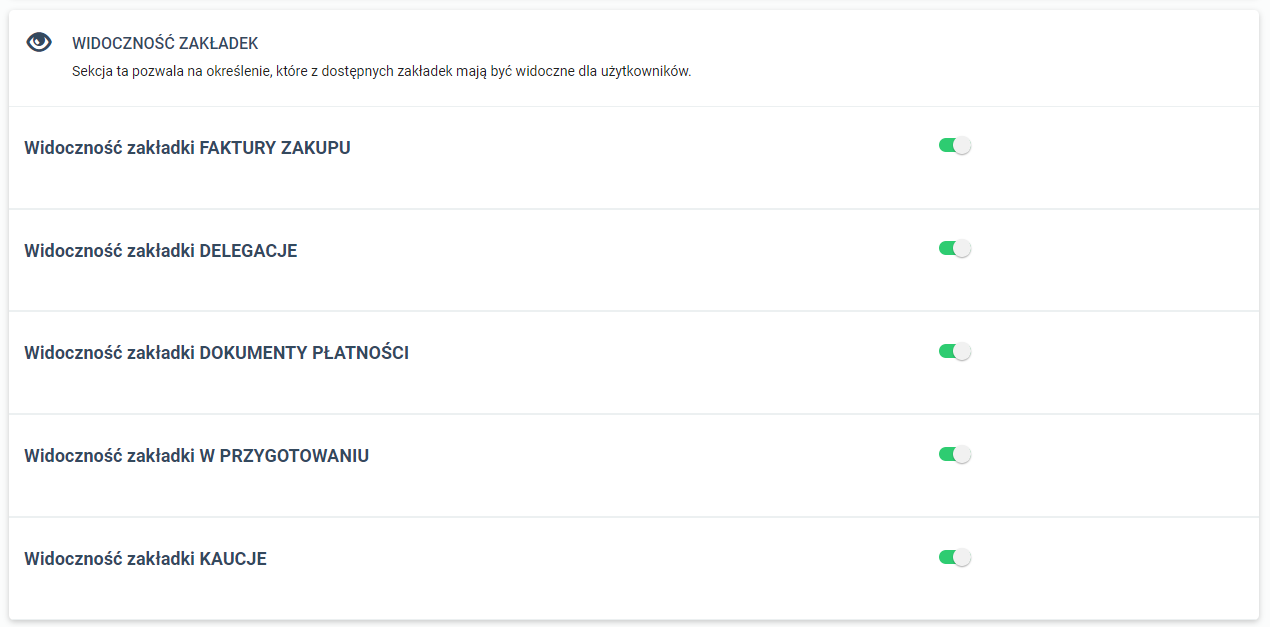Select the Widoczność zakładki W PRZYGOTOWANIU label
1270x627 pixels.
tap(197, 456)
